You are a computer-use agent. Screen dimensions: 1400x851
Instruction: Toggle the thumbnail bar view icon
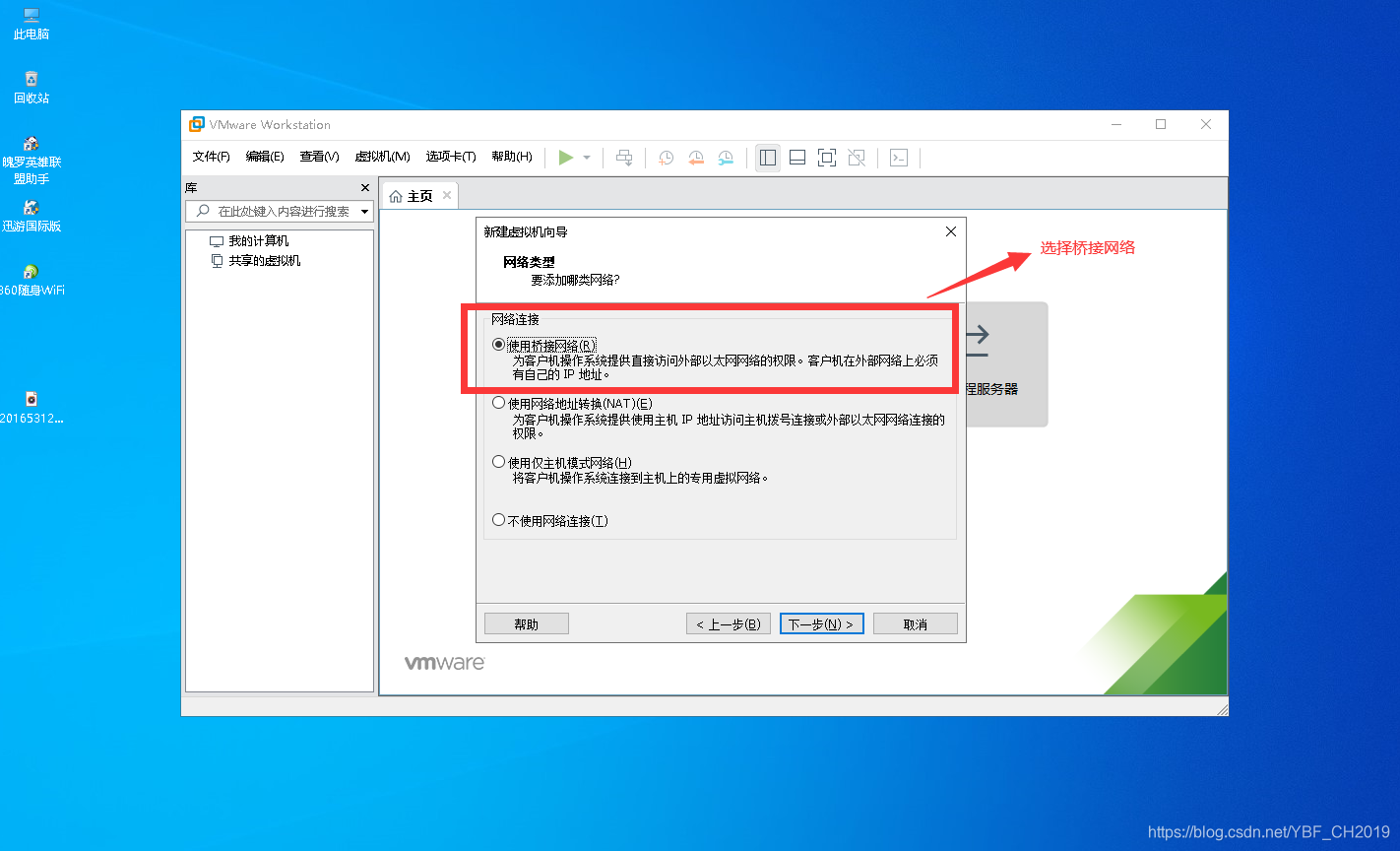tap(797, 158)
